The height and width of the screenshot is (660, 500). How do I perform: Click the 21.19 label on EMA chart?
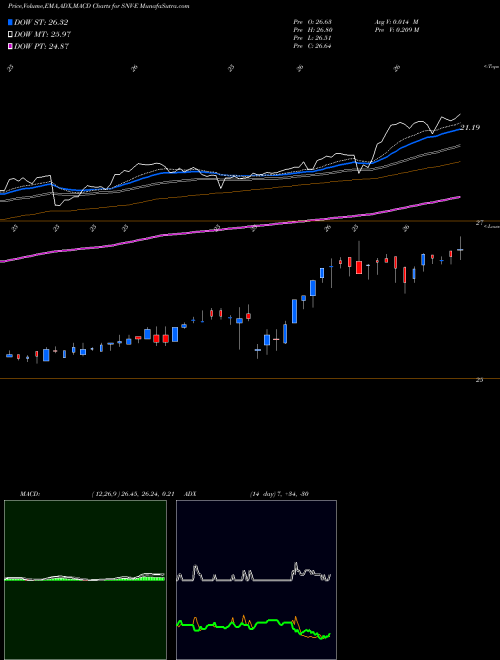point(470,128)
